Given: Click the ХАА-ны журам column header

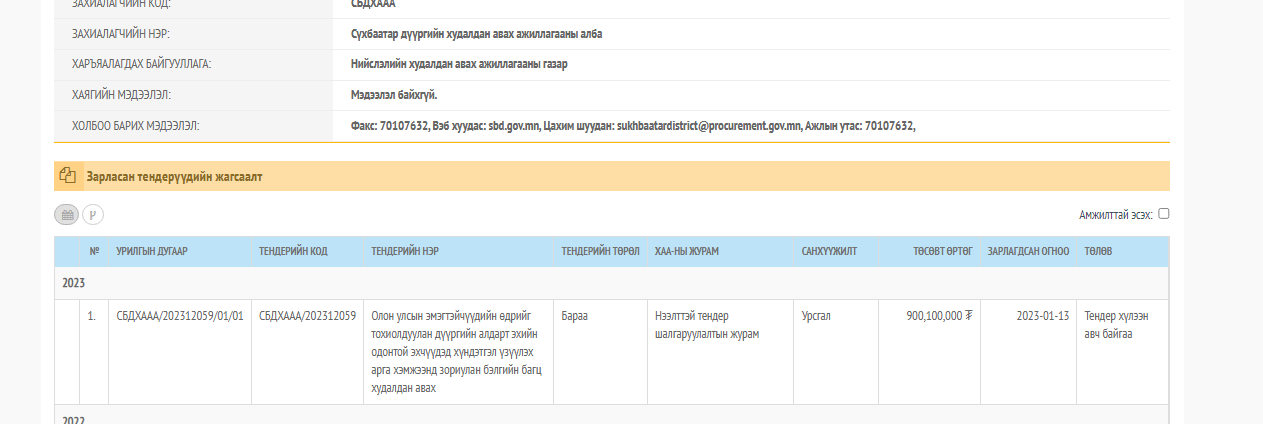Looking at the screenshot, I should click(x=687, y=251).
